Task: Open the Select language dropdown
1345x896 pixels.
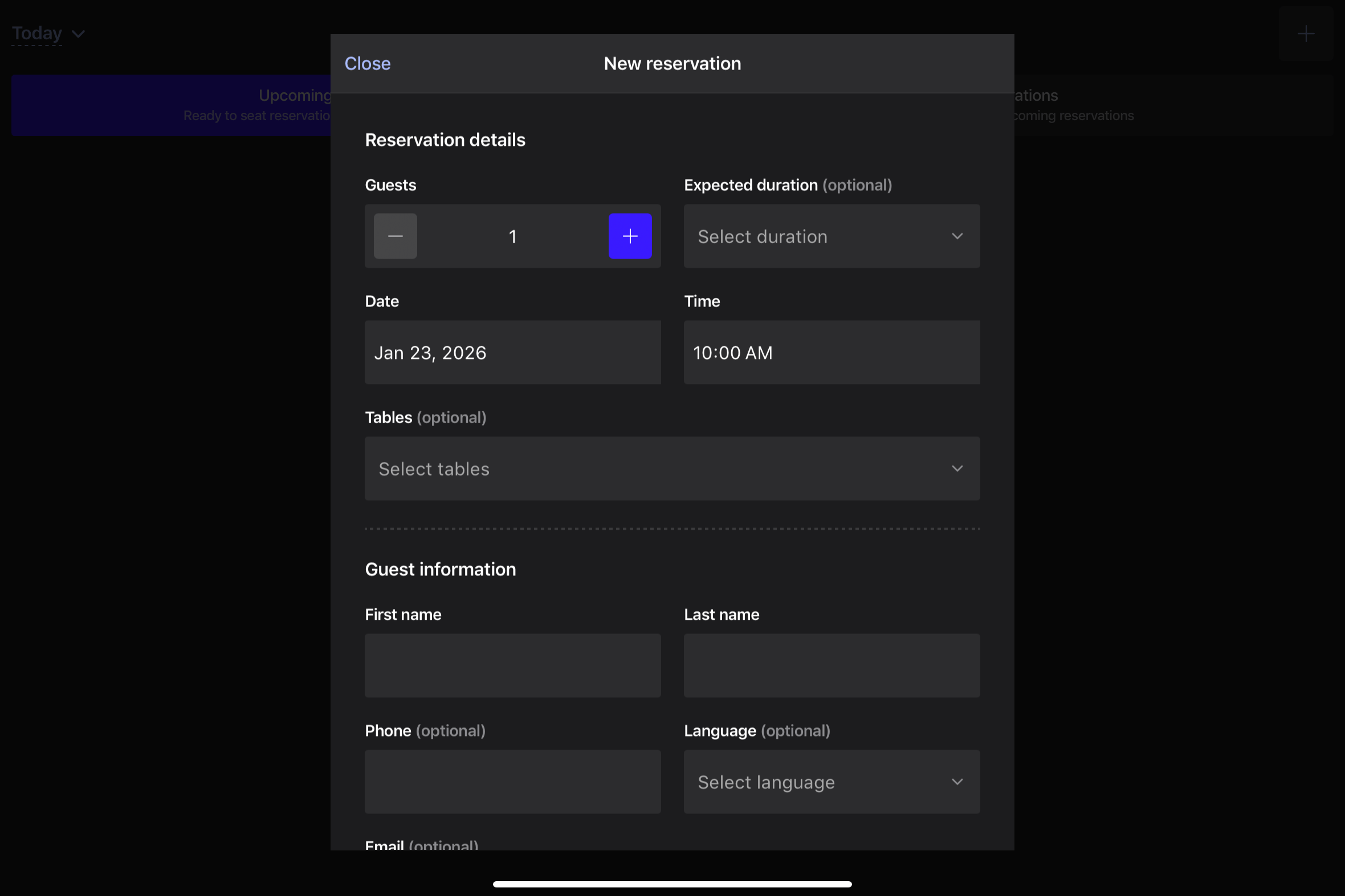Action: pos(830,782)
